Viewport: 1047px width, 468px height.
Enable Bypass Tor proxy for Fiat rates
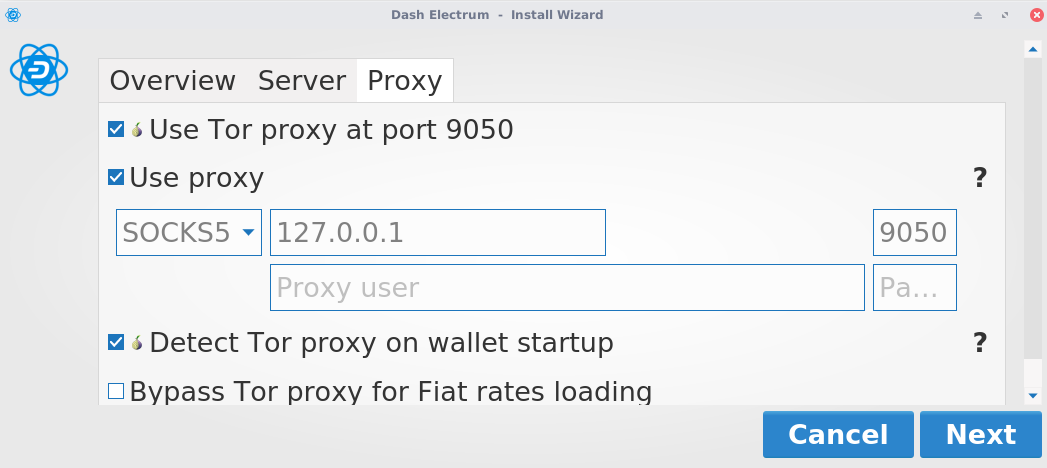(116, 391)
